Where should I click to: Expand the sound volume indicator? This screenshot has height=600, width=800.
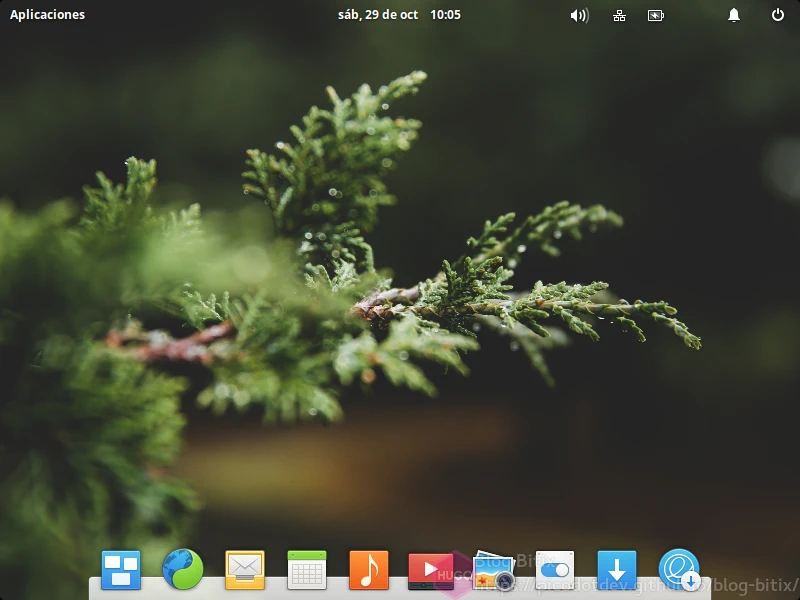(x=579, y=15)
